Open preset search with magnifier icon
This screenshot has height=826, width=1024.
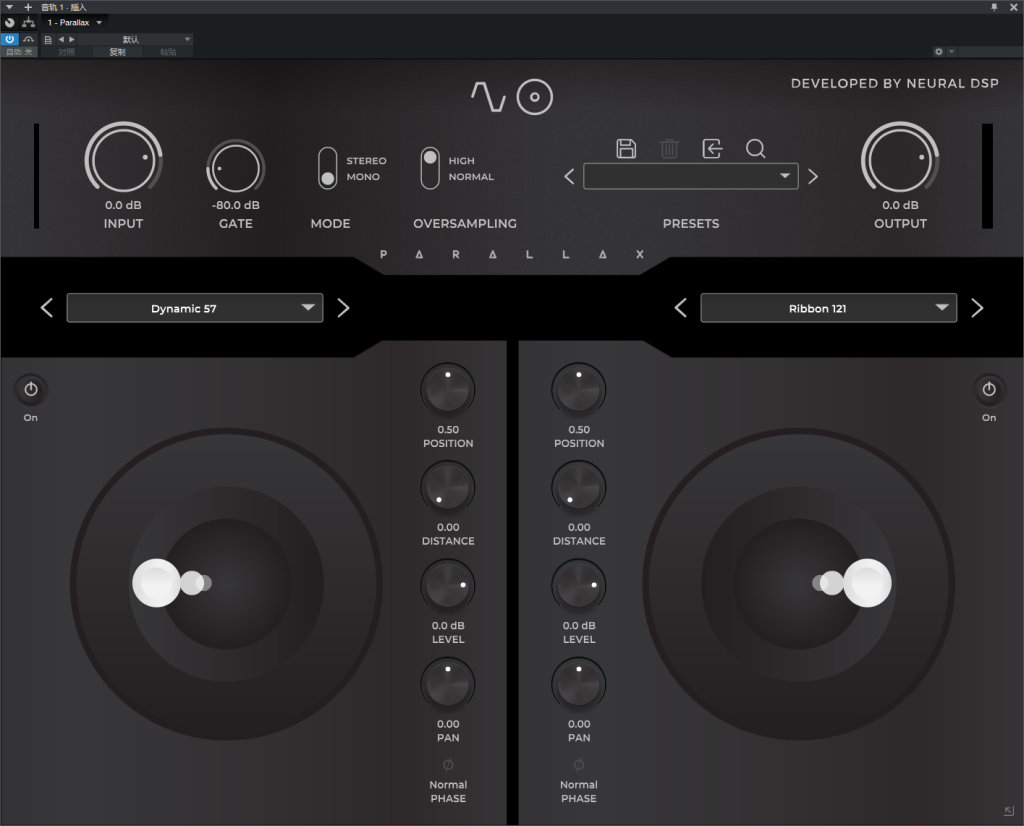(x=756, y=149)
